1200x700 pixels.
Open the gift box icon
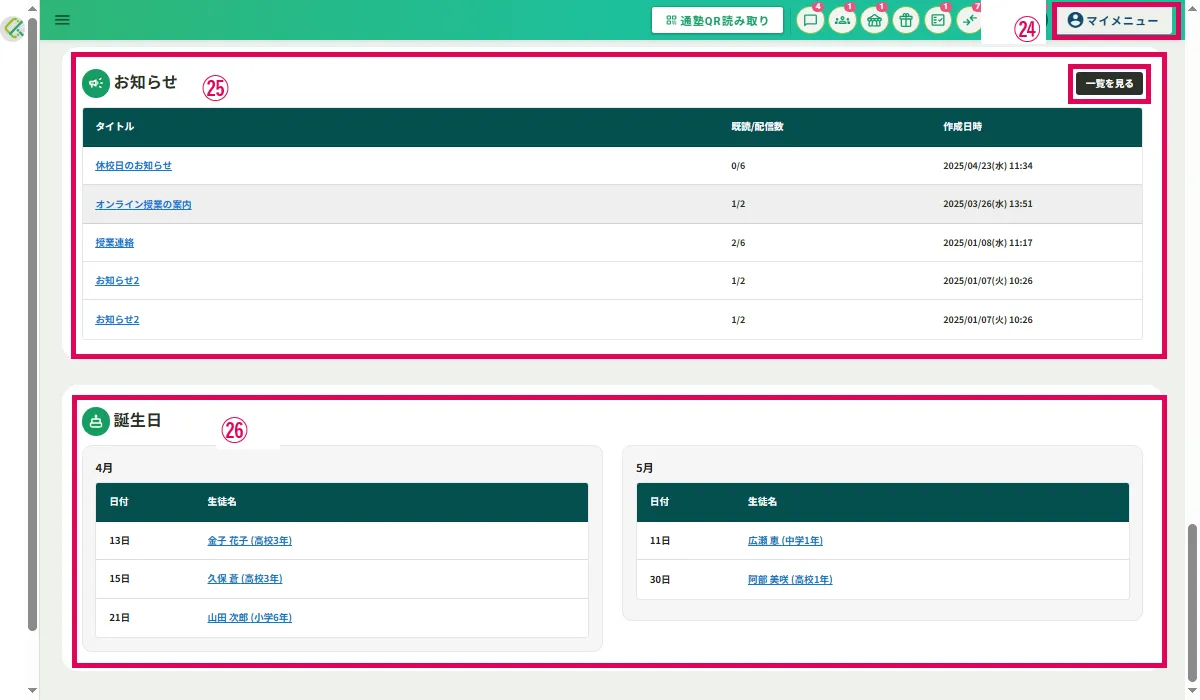tap(906, 20)
